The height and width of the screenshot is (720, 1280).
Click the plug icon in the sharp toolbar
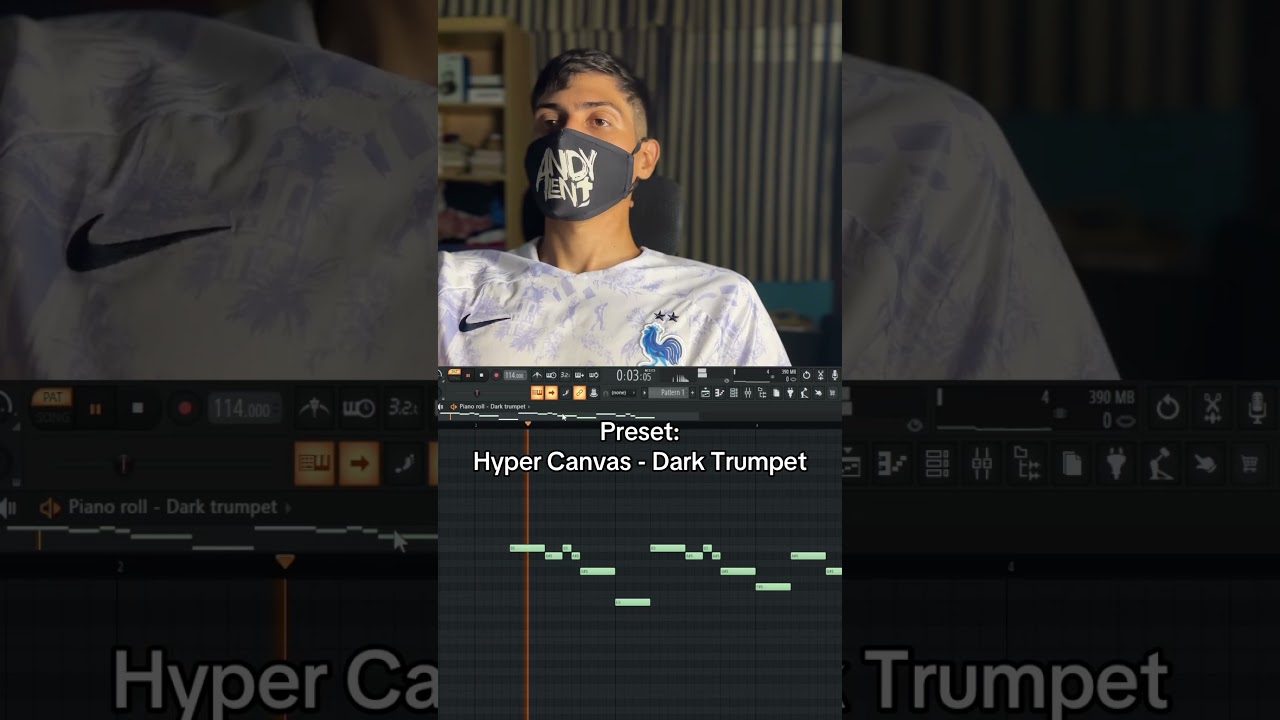pos(790,393)
